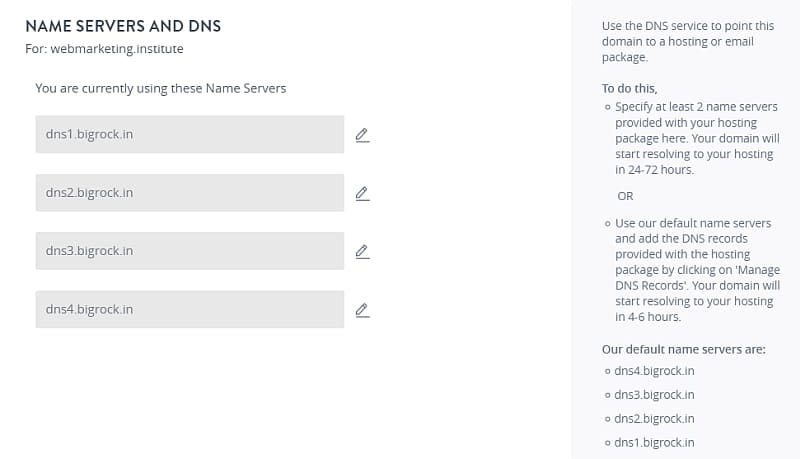The image size is (800, 459).
Task: Click the edit pencil icon beside dns1.bigrock.in
Action: [362, 135]
